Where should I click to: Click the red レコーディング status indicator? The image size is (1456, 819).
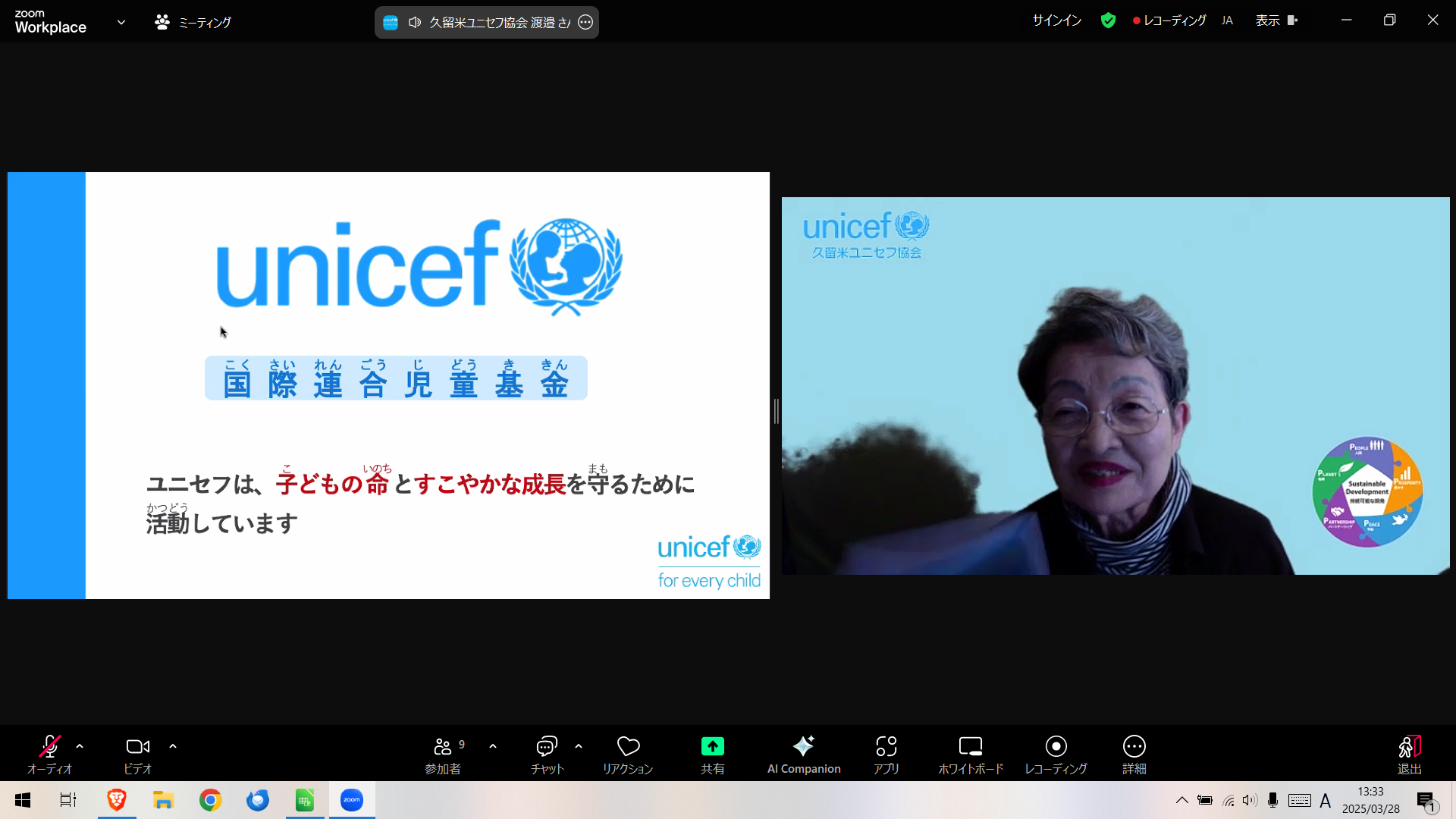coord(1169,20)
